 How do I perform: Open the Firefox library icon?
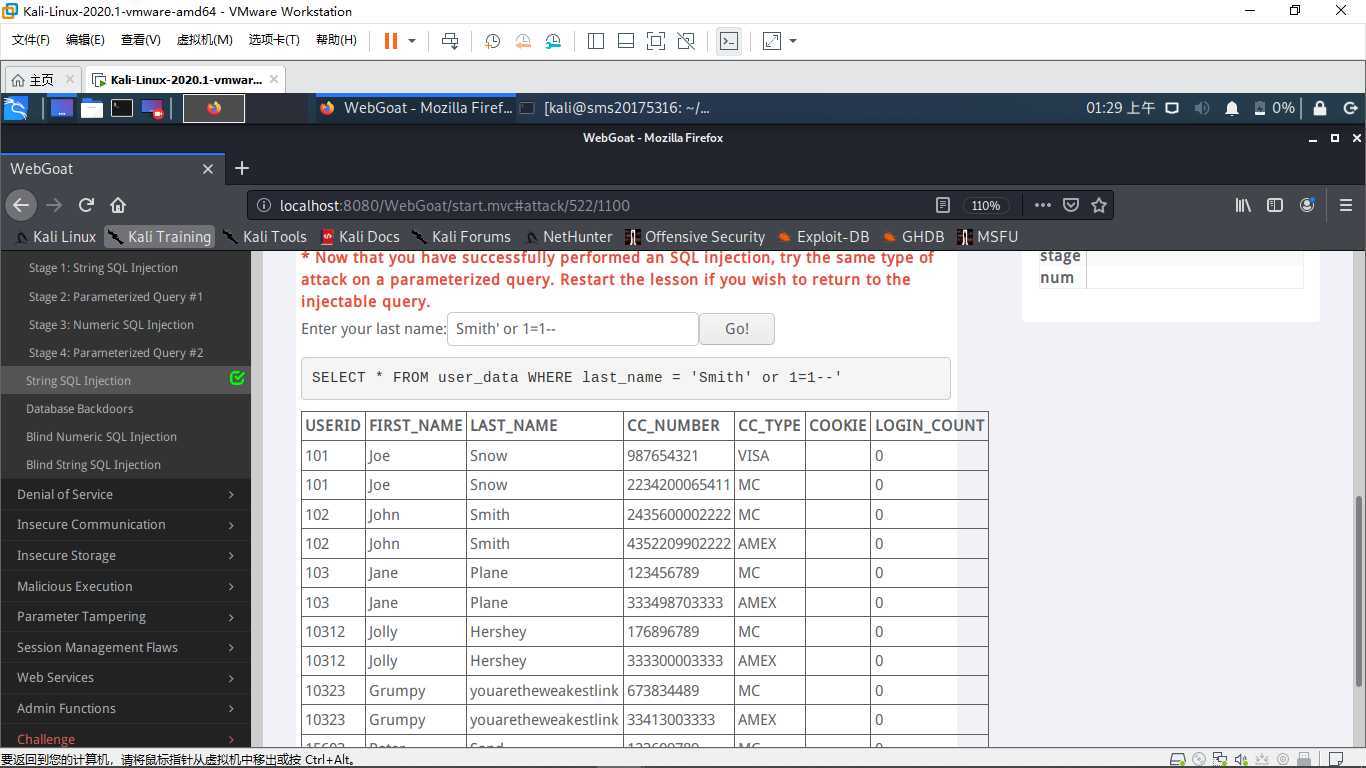[1243, 205]
